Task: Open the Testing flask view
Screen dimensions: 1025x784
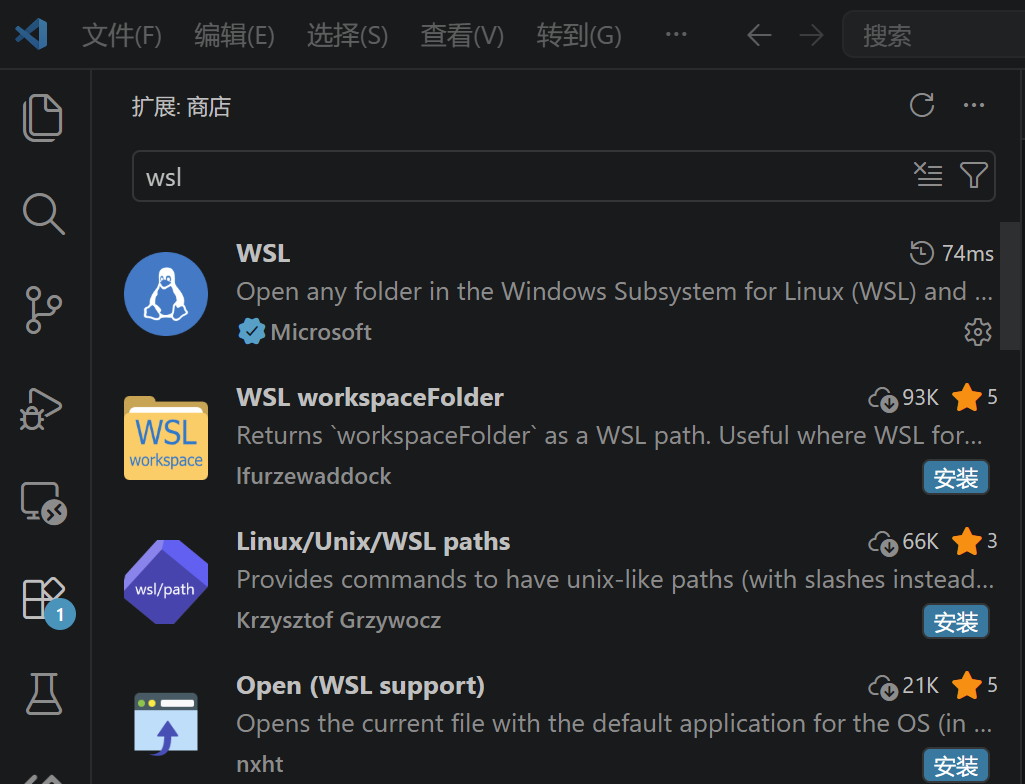Action: point(44,694)
